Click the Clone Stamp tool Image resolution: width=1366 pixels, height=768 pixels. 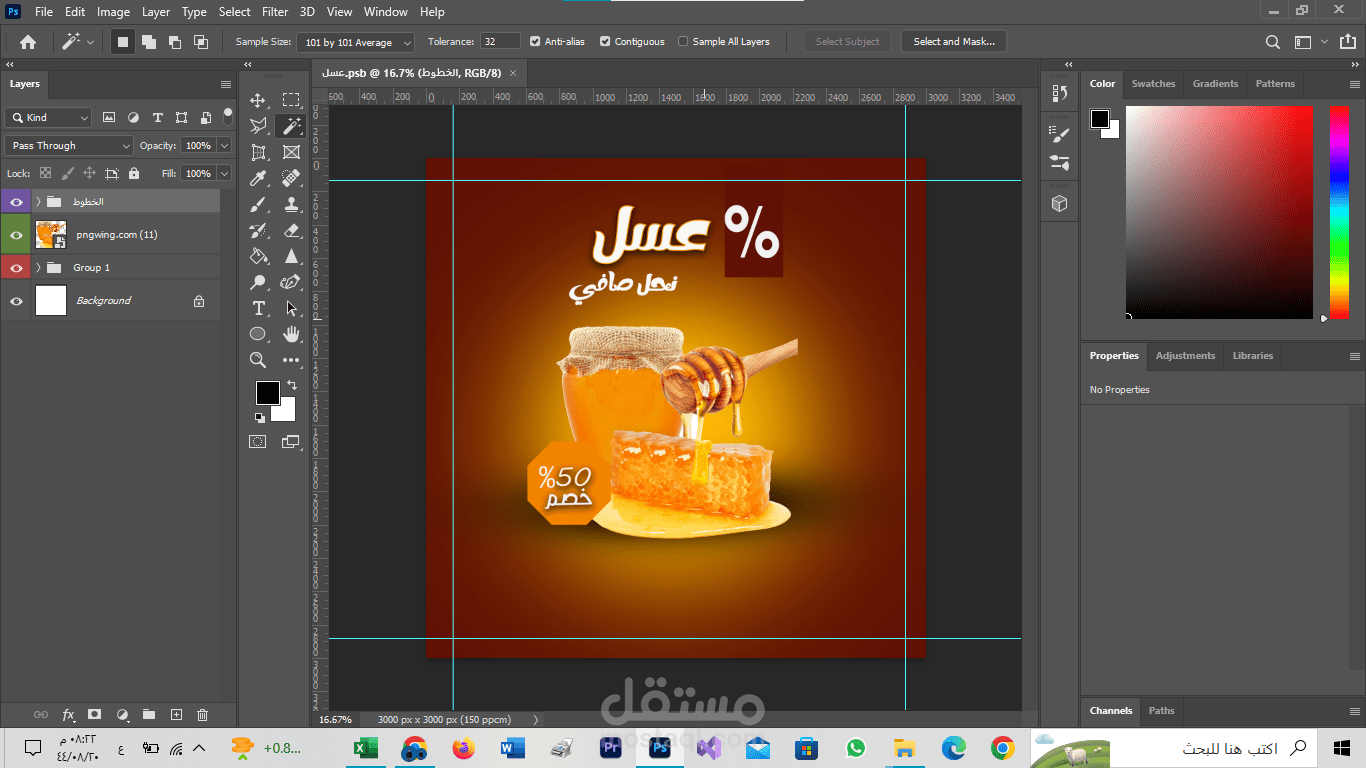point(291,204)
